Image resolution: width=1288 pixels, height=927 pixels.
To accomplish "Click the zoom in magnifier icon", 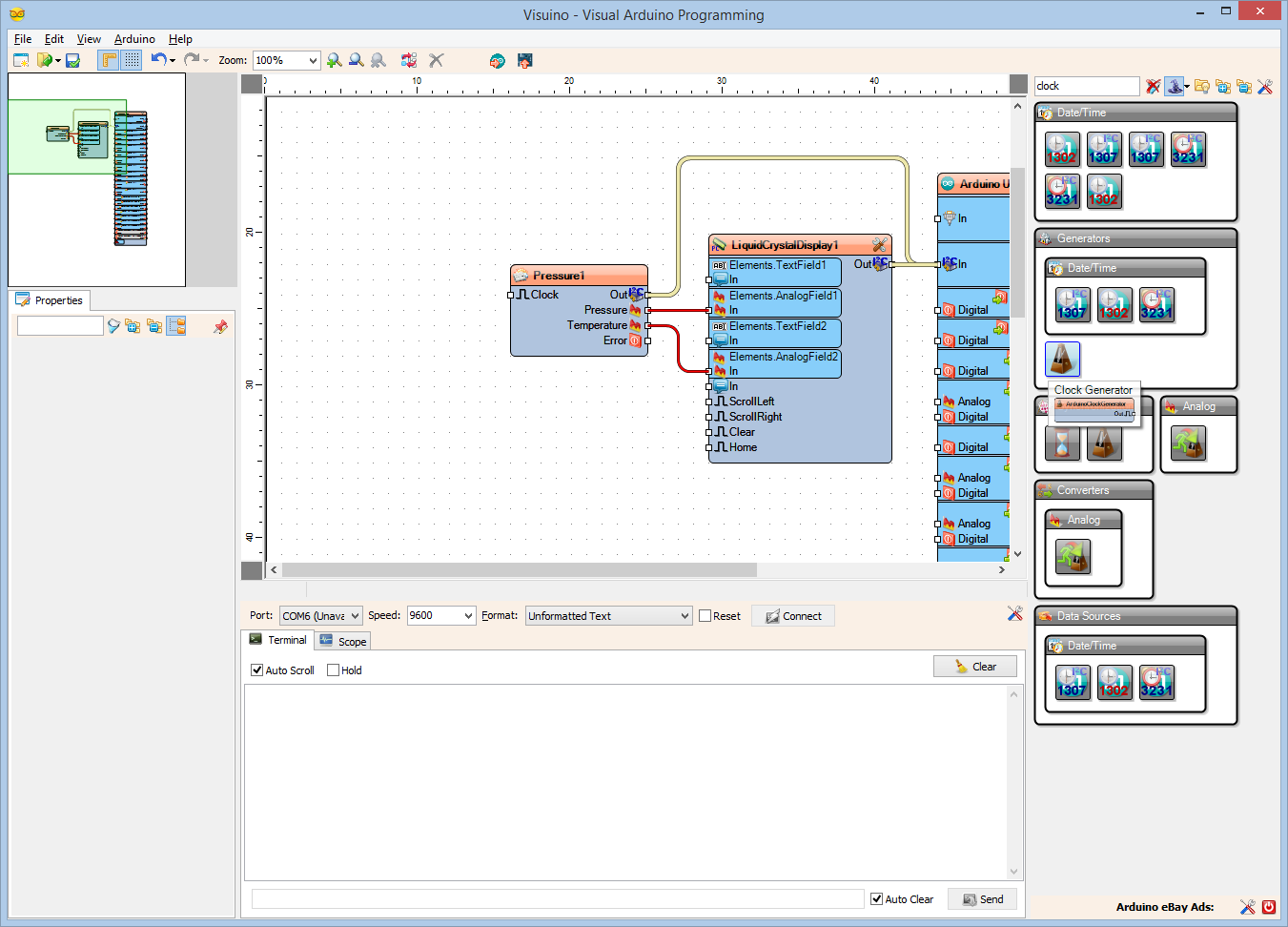I will [334, 60].
